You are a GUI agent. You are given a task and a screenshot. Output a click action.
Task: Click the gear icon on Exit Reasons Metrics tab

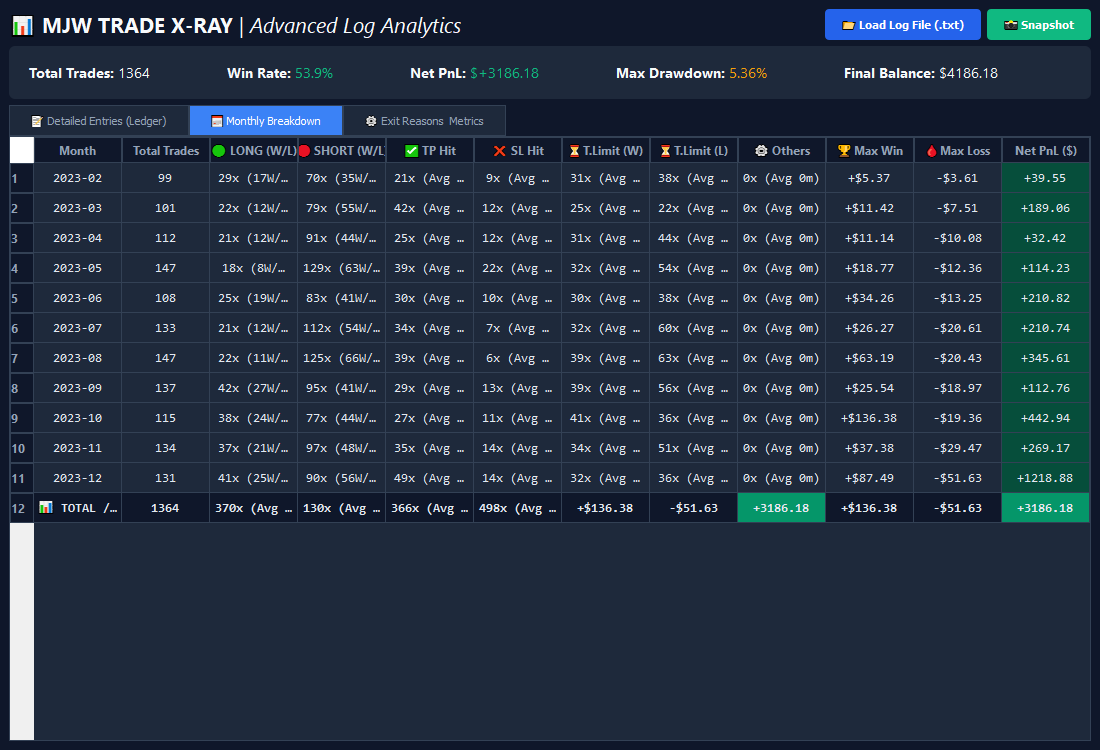click(371, 121)
